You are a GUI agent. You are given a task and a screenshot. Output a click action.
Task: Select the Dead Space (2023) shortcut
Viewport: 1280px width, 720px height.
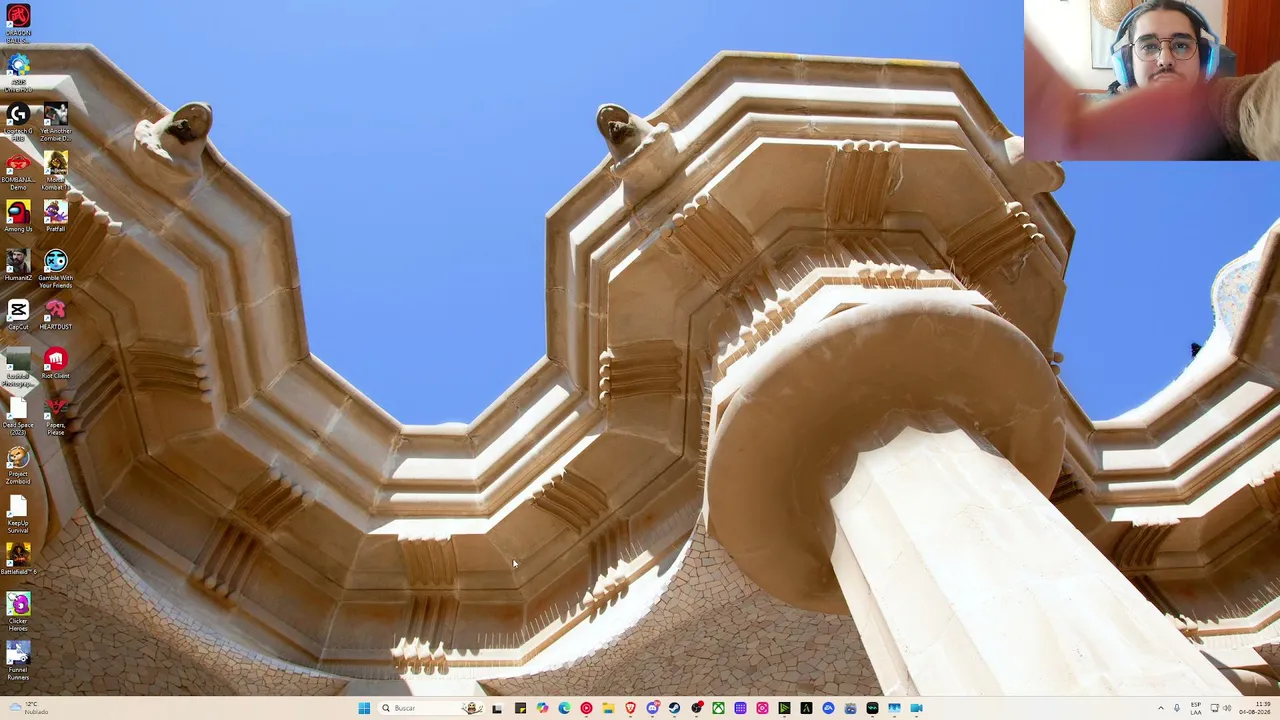[x=18, y=416]
